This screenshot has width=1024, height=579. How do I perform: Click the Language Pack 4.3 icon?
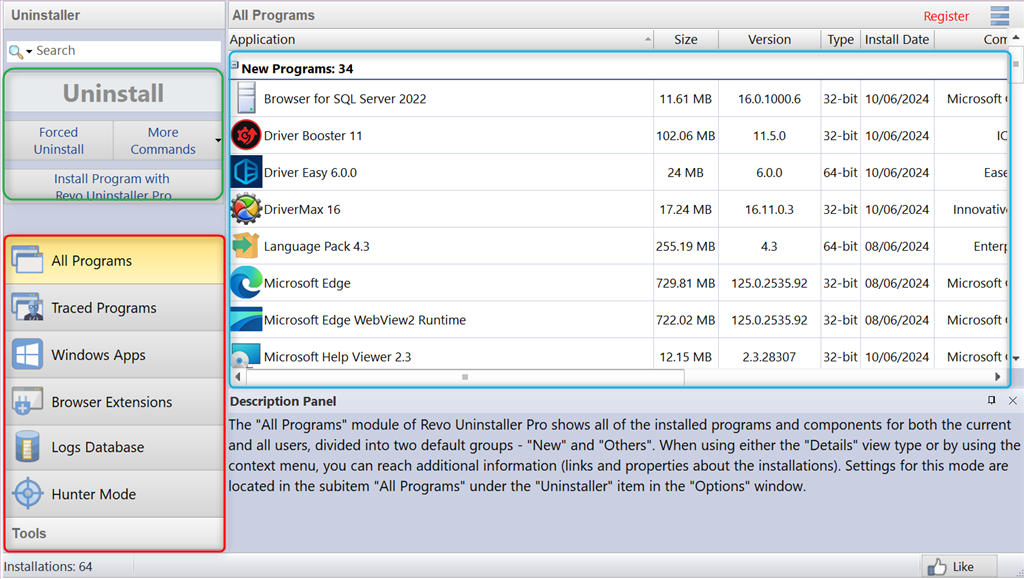click(x=246, y=245)
